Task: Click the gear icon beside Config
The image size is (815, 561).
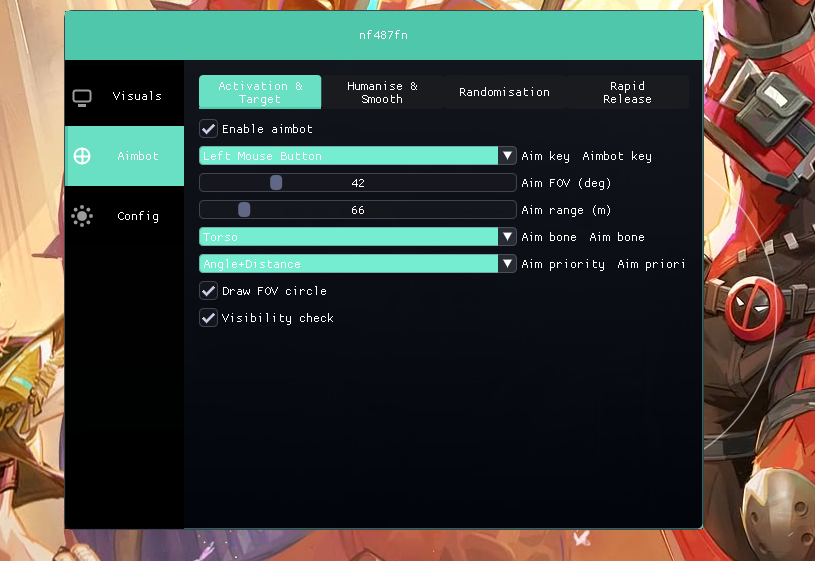Action: 82,216
